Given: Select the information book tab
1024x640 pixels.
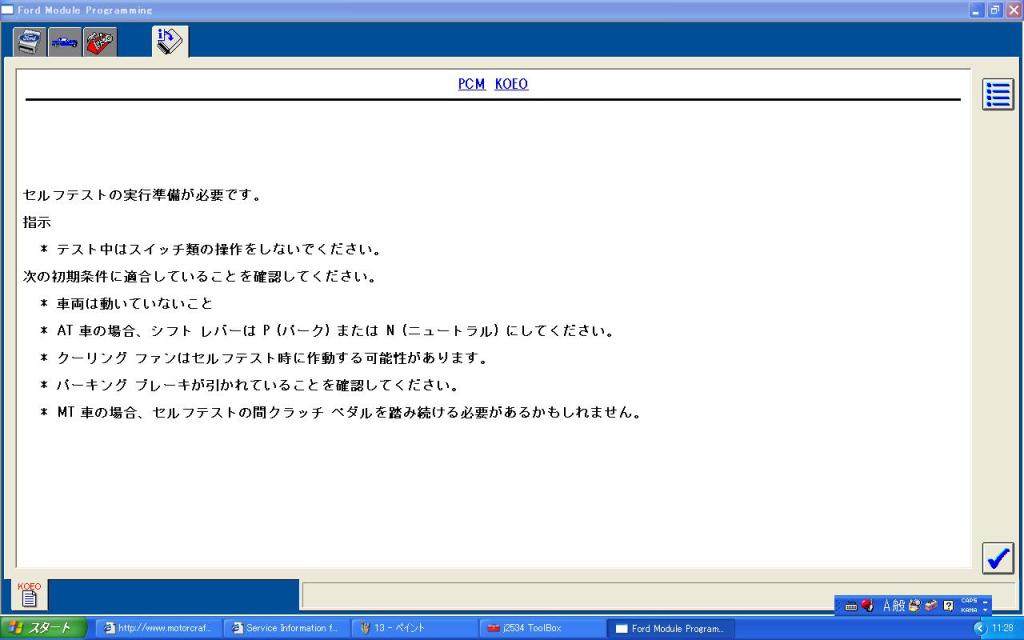Looking at the screenshot, I should (170, 41).
